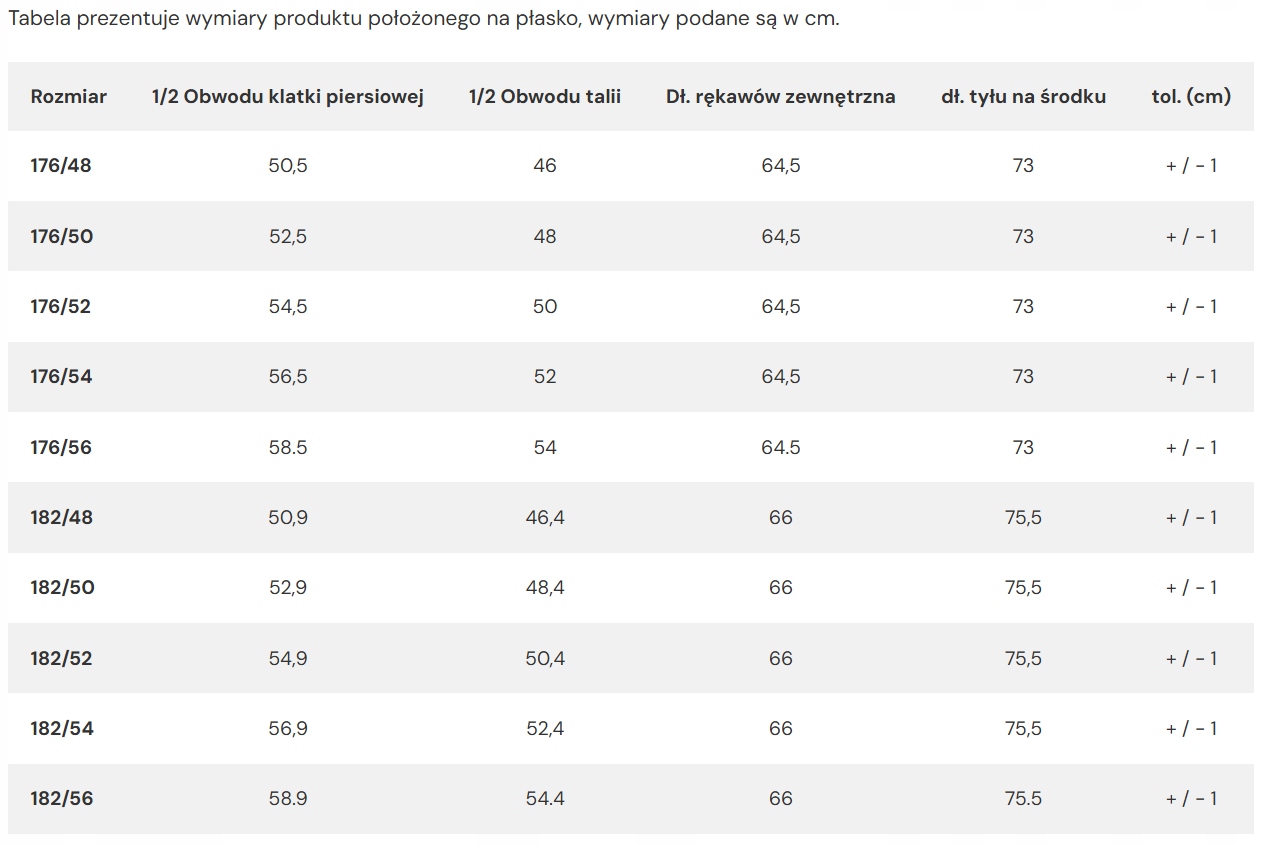The width and height of the screenshot is (1269, 845).
Task: Click the tolerance value in the 176/56 row
Action: click(x=1191, y=448)
